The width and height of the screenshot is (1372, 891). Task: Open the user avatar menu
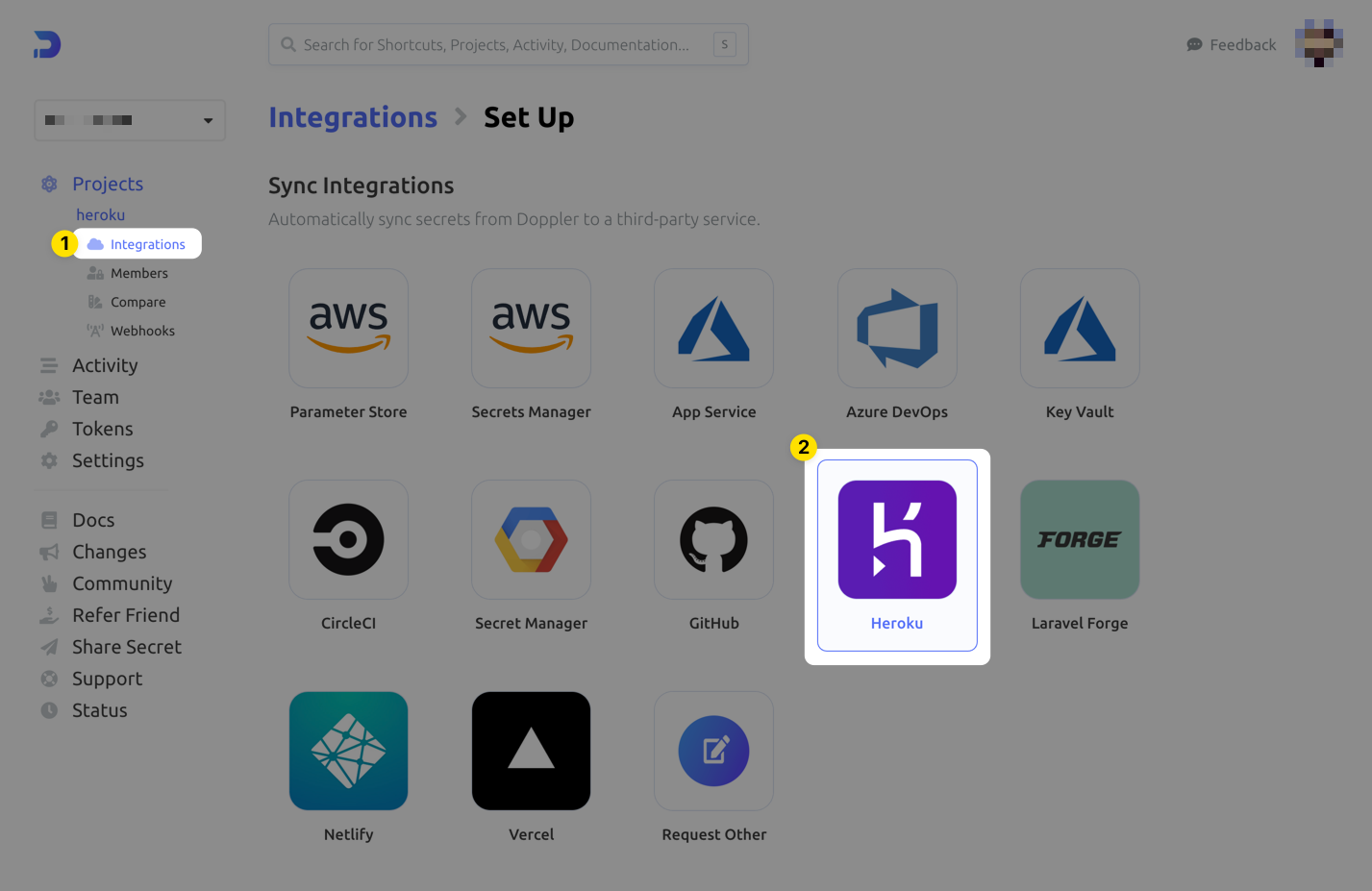coord(1318,43)
